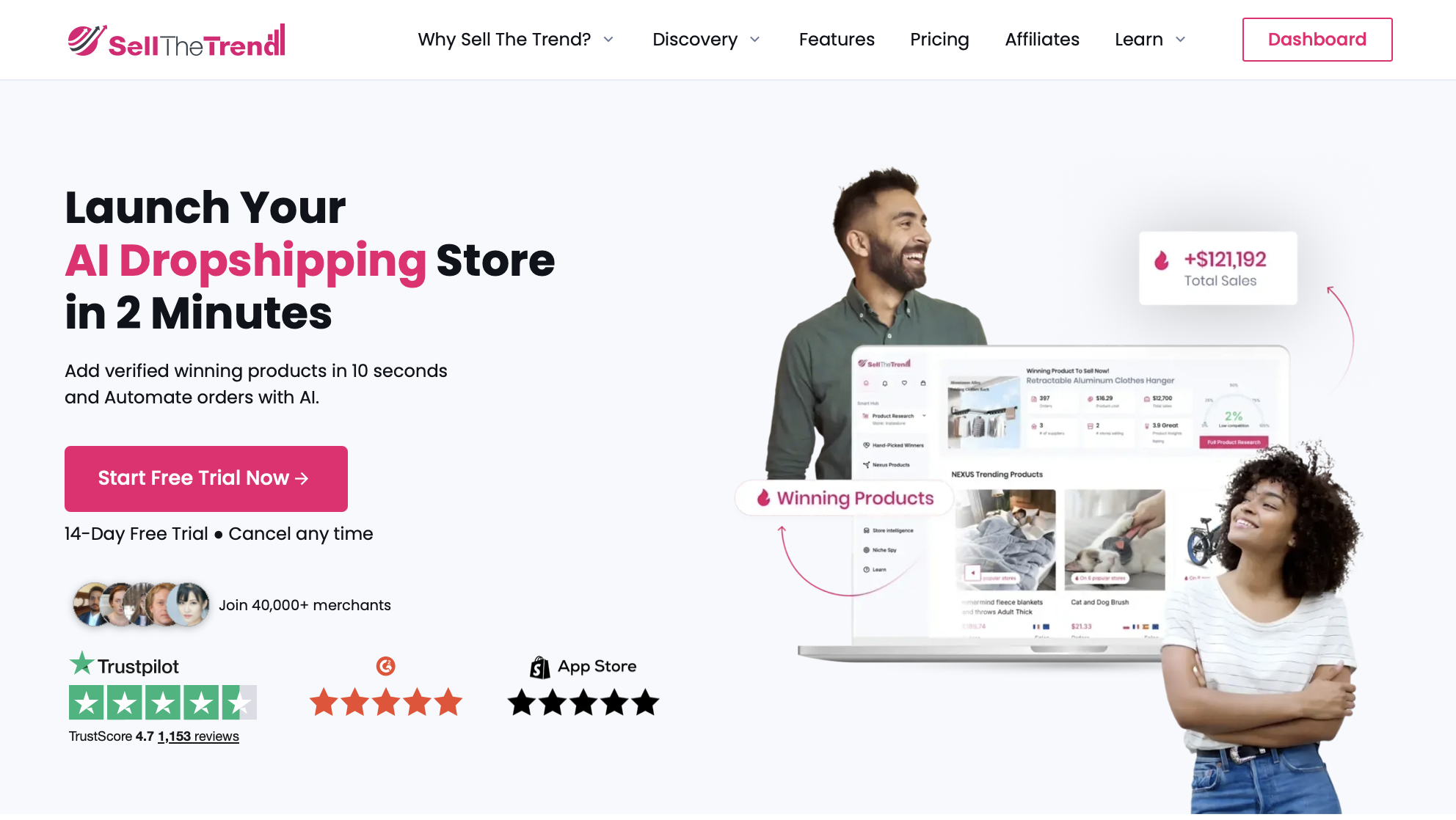This screenshot has width=1456, height=820.
Task: Click the G2 rating logo icon
Action: tap(386, 666)
